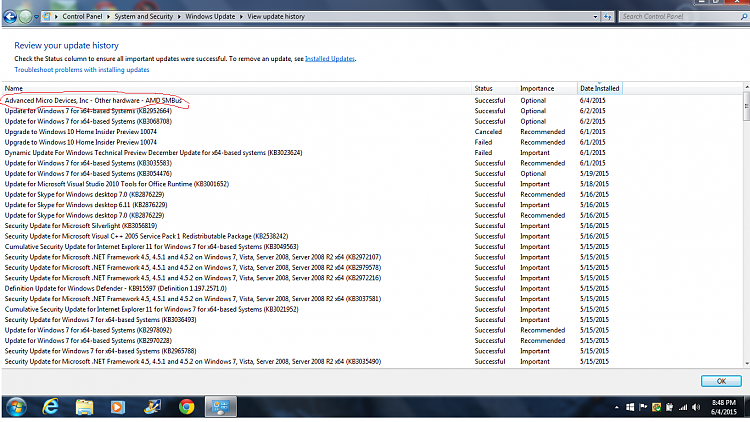Viewport: 750px width, 422px height.
Task: Select the .NET Framework KB2979578 row
Action: click(x=313, y=267)
